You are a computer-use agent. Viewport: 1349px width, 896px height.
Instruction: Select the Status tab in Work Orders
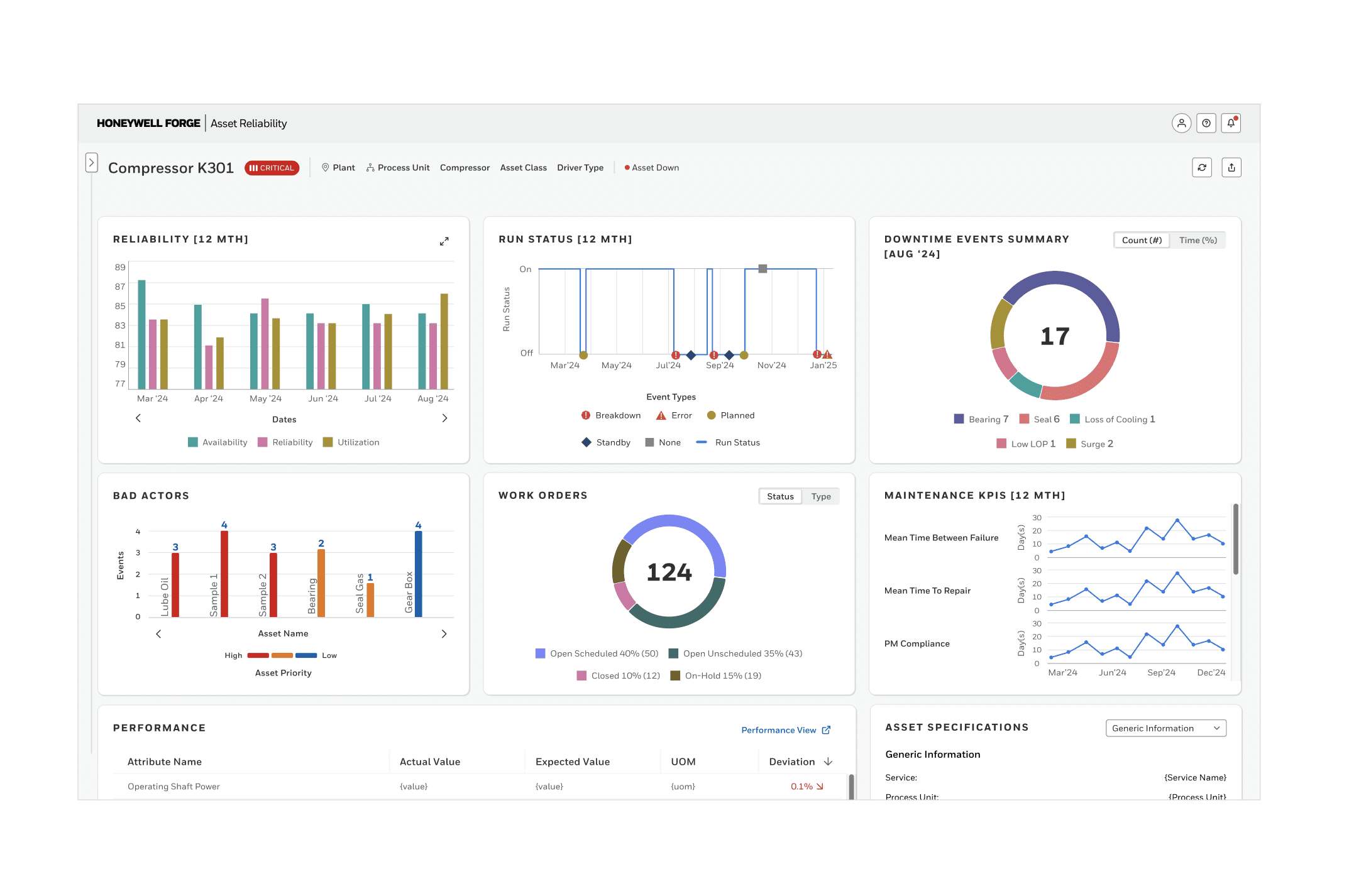point(780,496)
